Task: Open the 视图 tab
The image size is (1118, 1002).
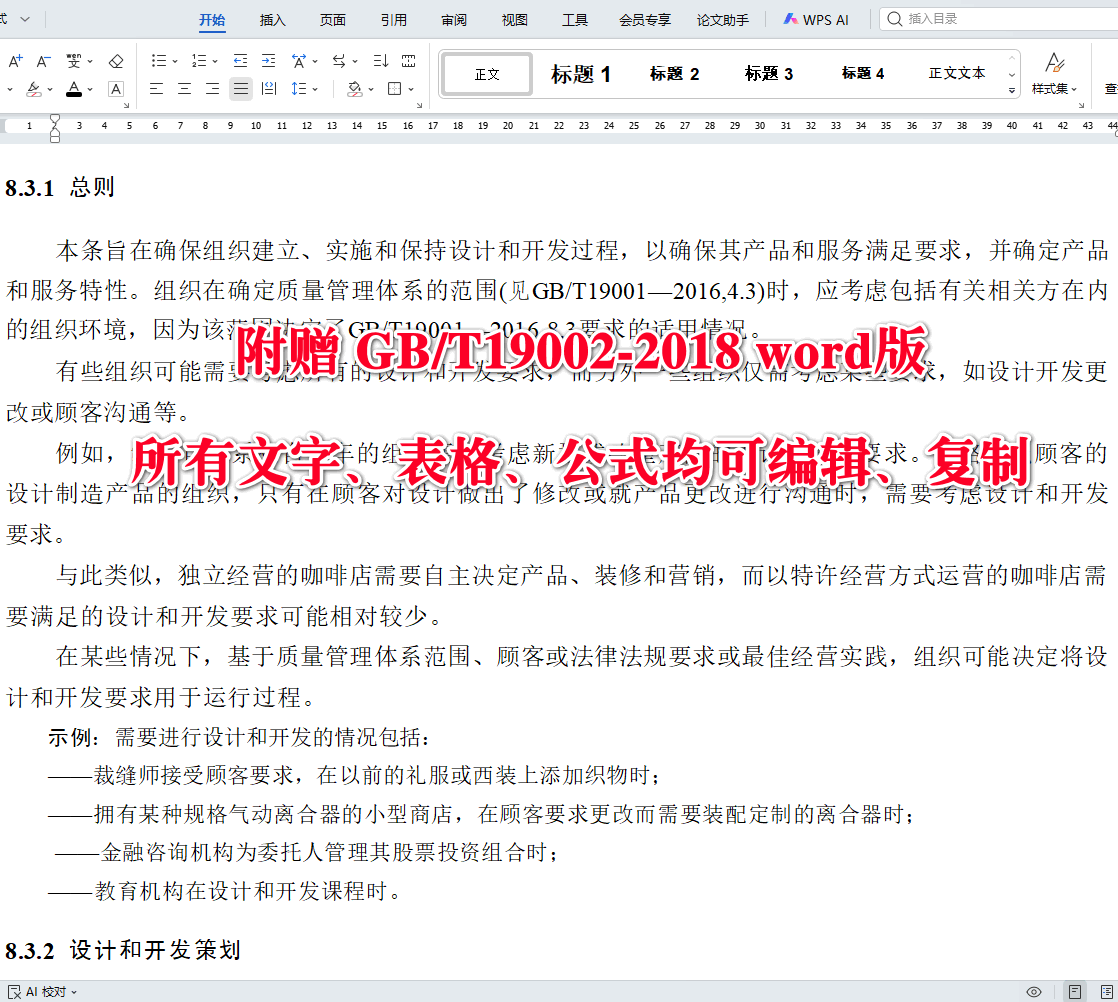Action: click(x=515, y=20)
